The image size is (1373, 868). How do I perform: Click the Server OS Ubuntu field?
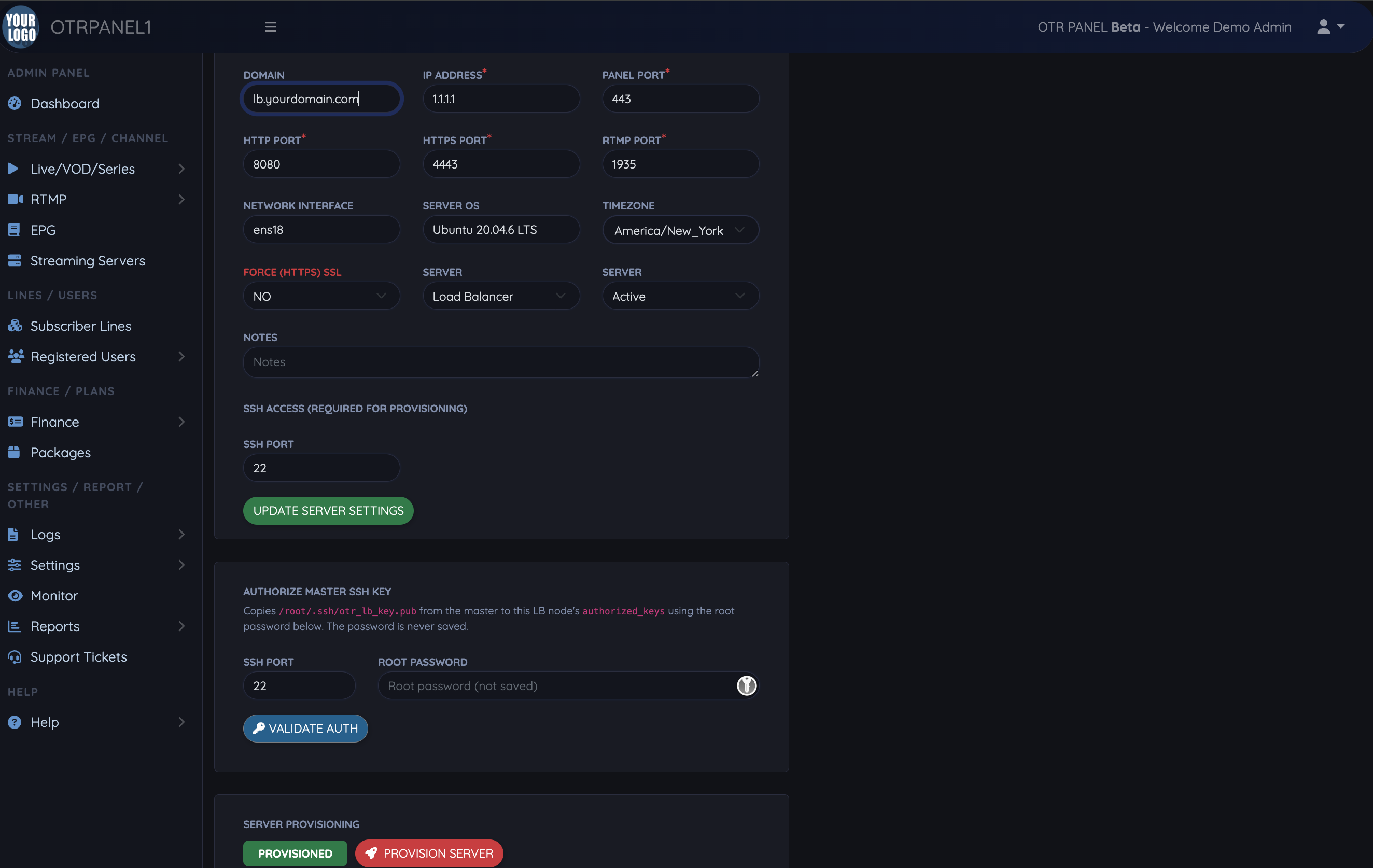coord(501,229)
